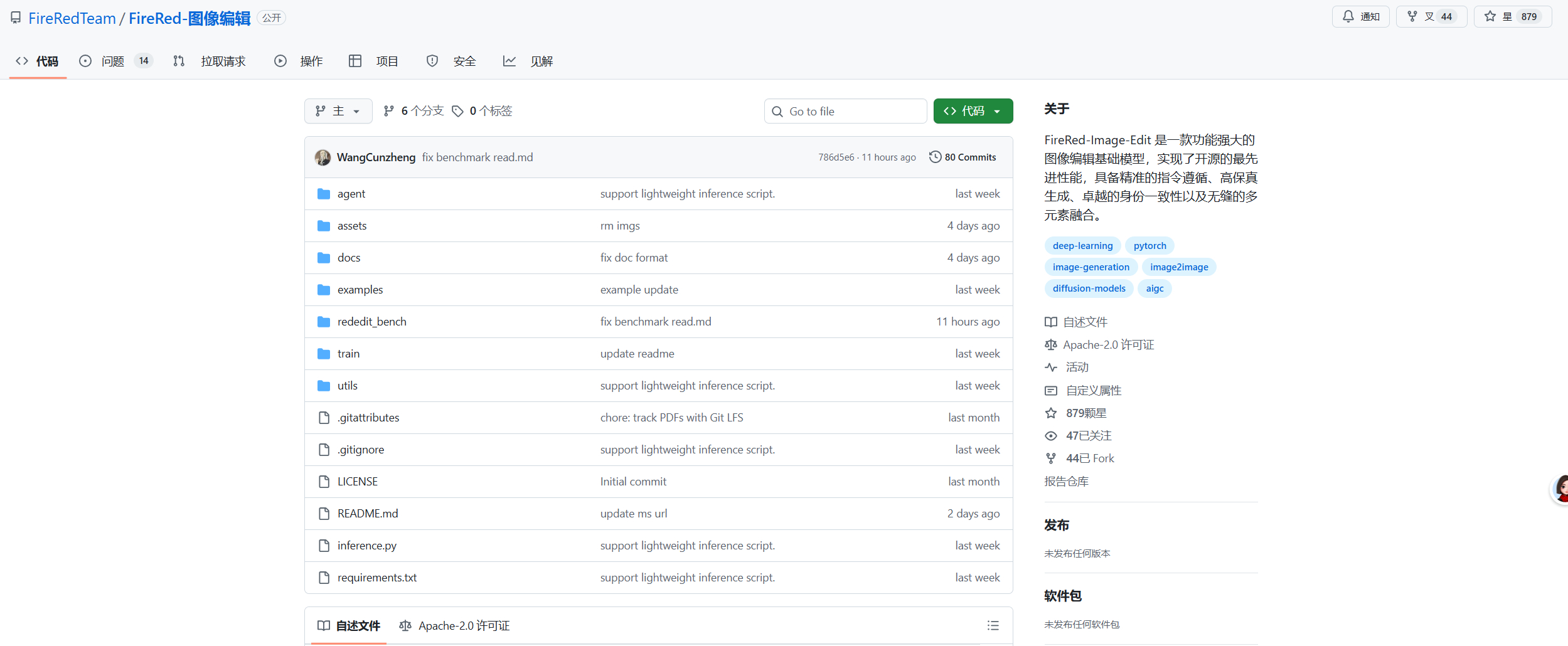Click the 又 fork button label
The width and height of the screenshot is (1568, 646).
point(1429,17)
